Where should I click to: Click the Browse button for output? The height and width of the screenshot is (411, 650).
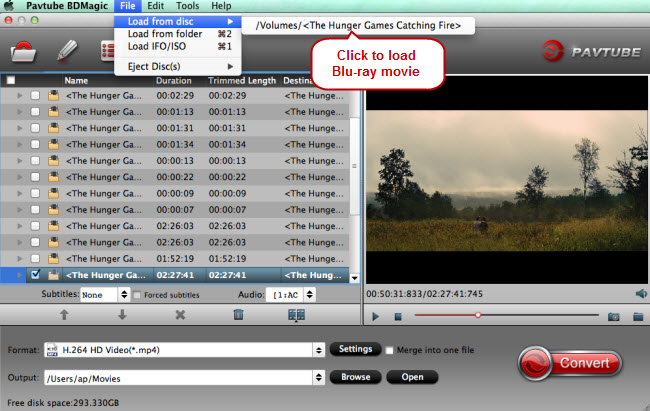[357, 377]
